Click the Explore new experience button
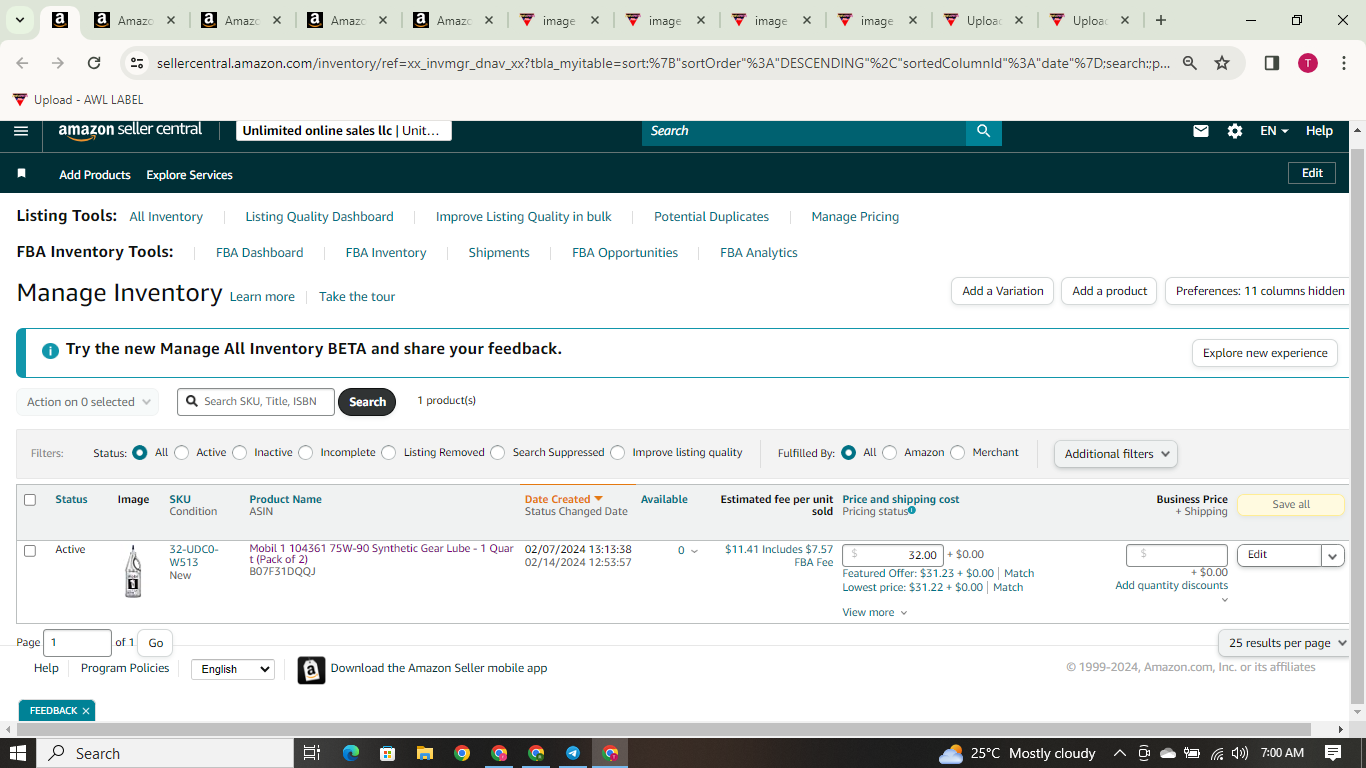This screenshot has width=1366, height=768. pos(1265,353)
